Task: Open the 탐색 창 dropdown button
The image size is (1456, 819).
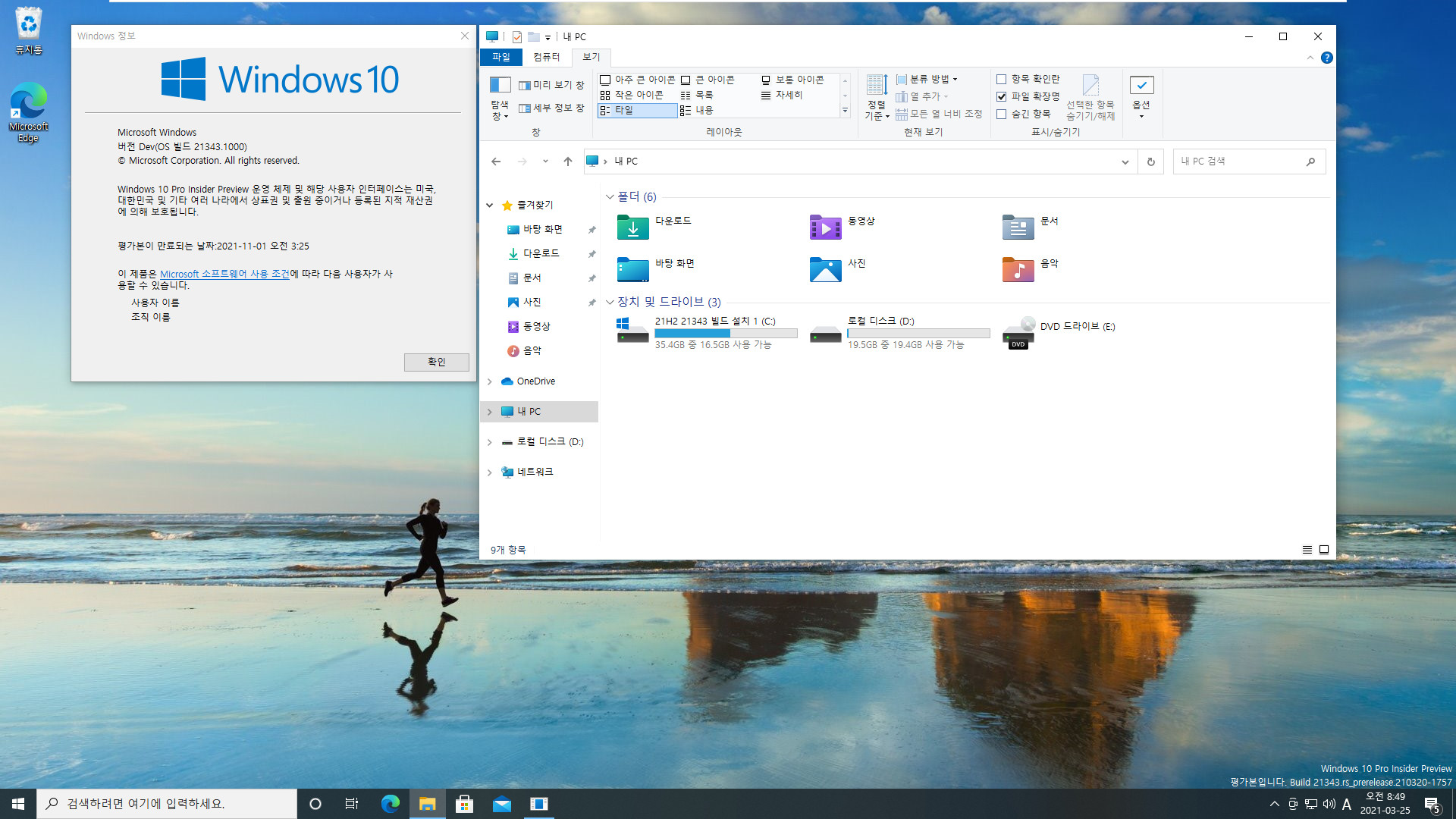Action: point(500,99)
